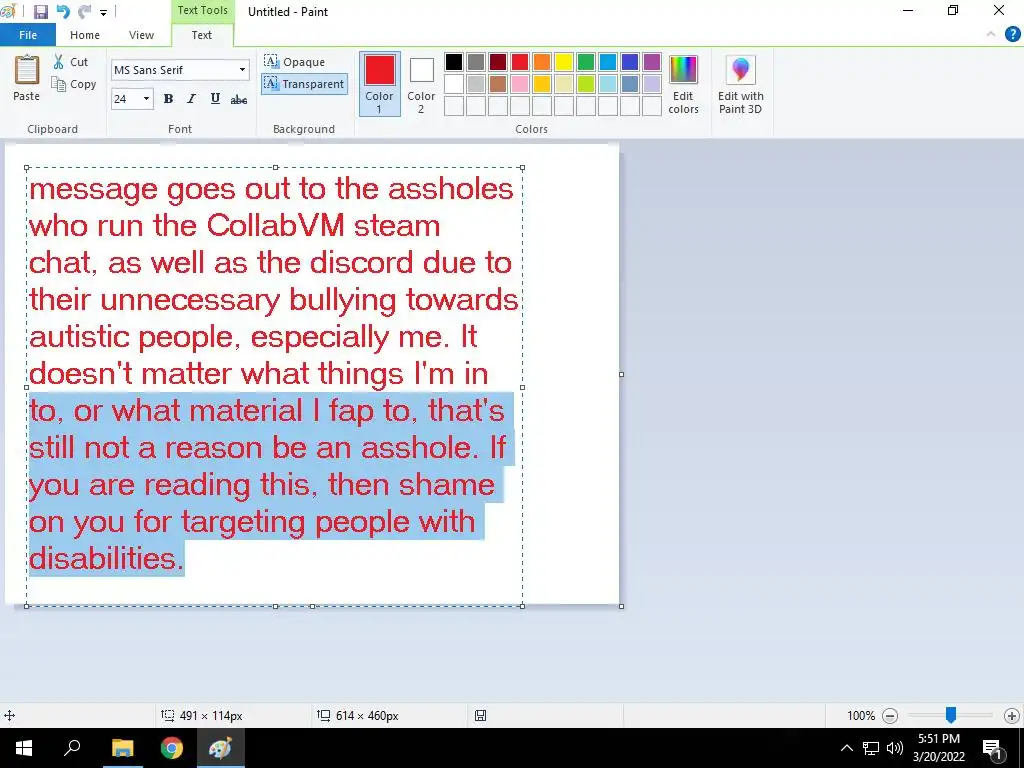The height and width of the screenshot is (768, 1024).
Task: Switch to the View ribbon tab
Action: 141,35
